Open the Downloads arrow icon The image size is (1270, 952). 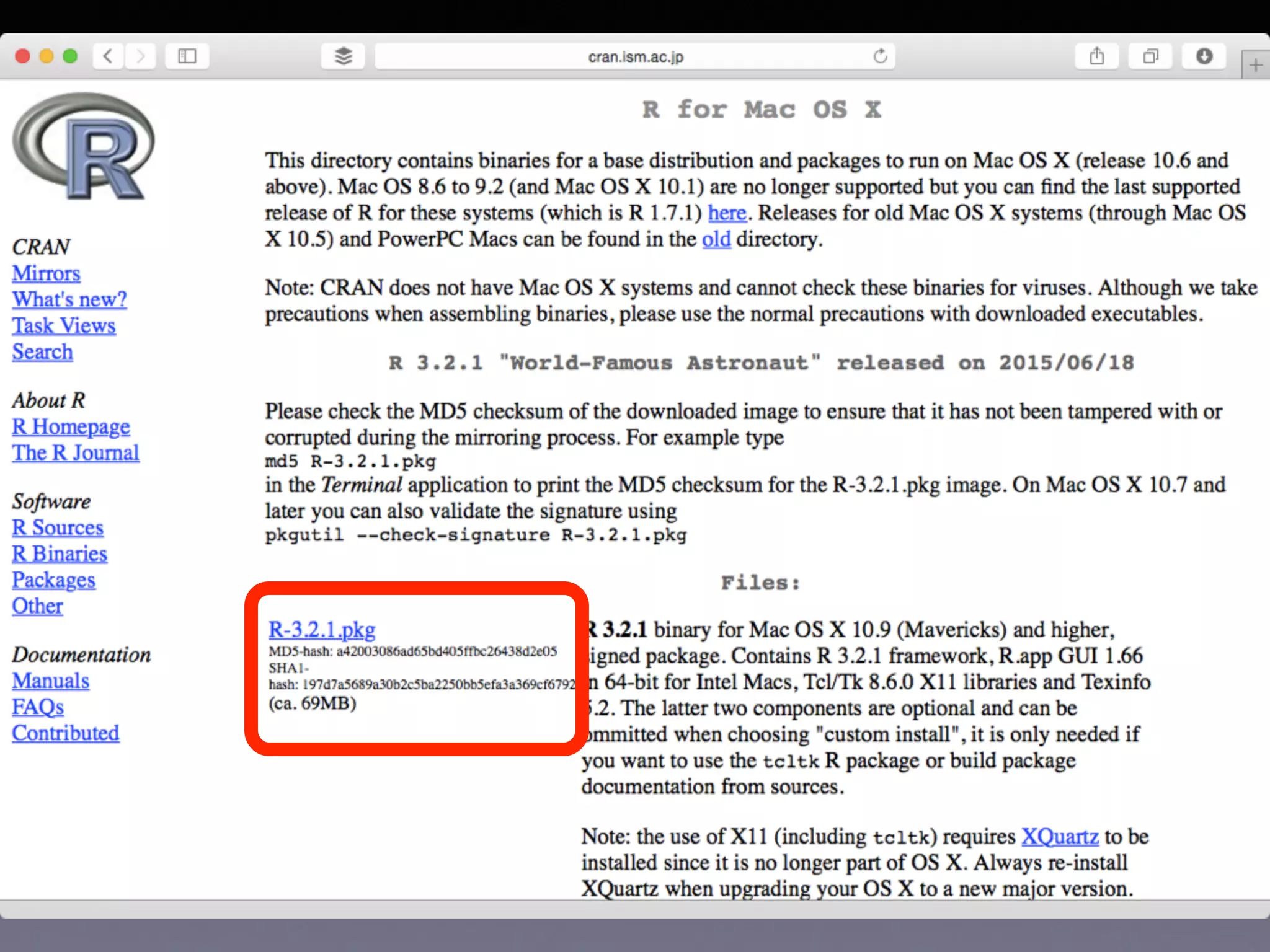tap(1204, 56)
